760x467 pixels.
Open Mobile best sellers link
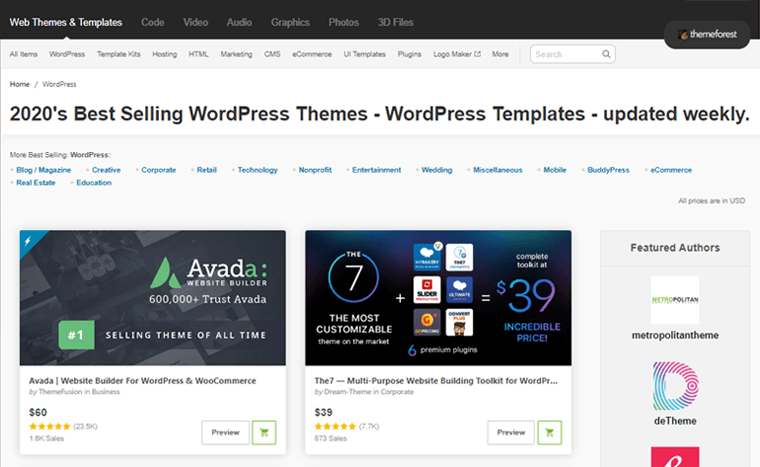coord(554,170)
